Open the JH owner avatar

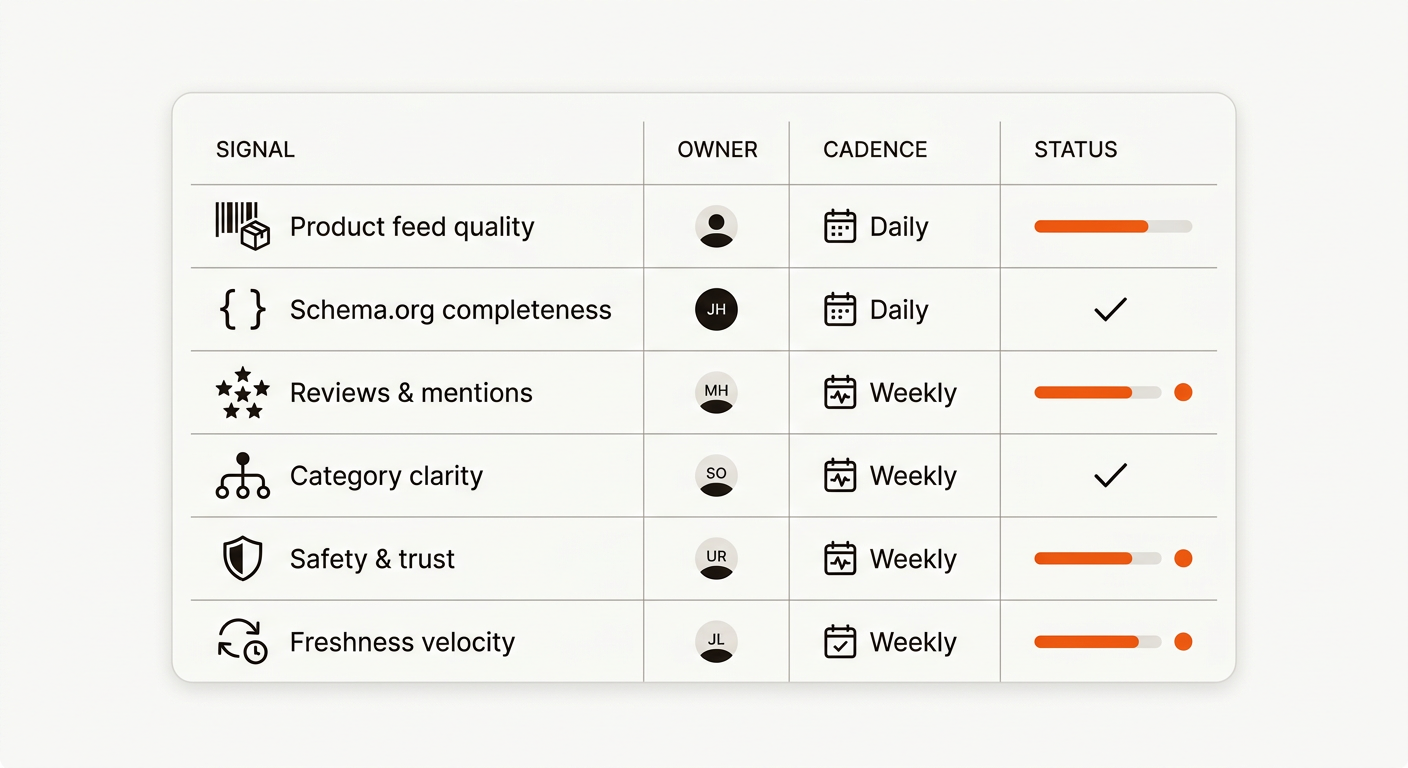716,310
